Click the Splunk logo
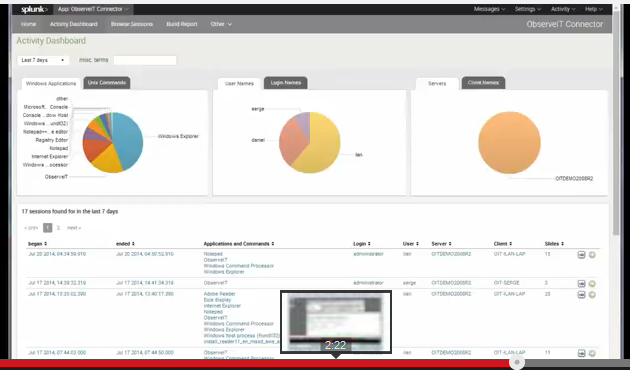The height and width of the screenshot is (370, 630). pyautogui.click(x=34, y=9)
